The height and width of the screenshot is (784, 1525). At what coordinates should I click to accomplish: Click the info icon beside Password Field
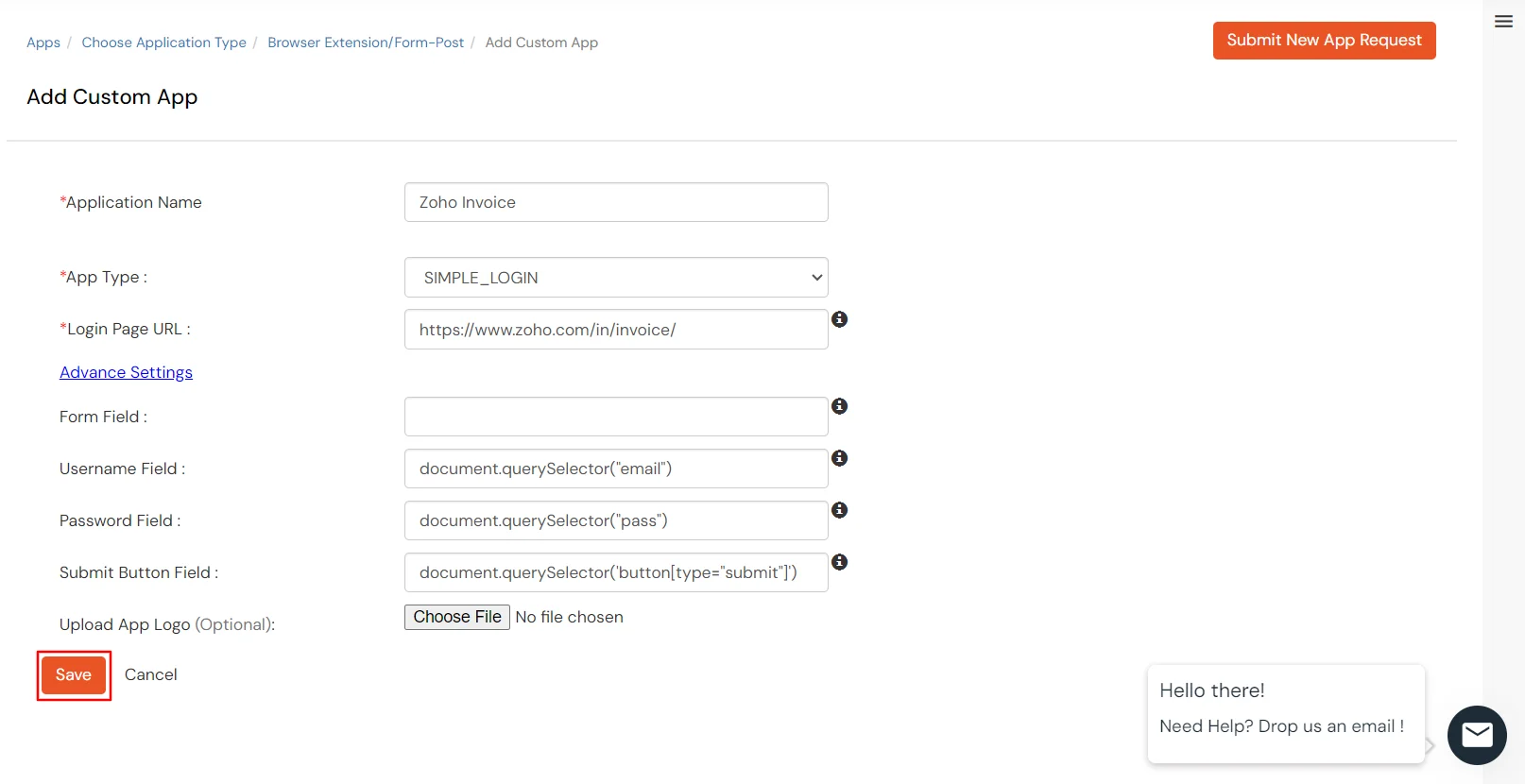[x=839, y=510]
